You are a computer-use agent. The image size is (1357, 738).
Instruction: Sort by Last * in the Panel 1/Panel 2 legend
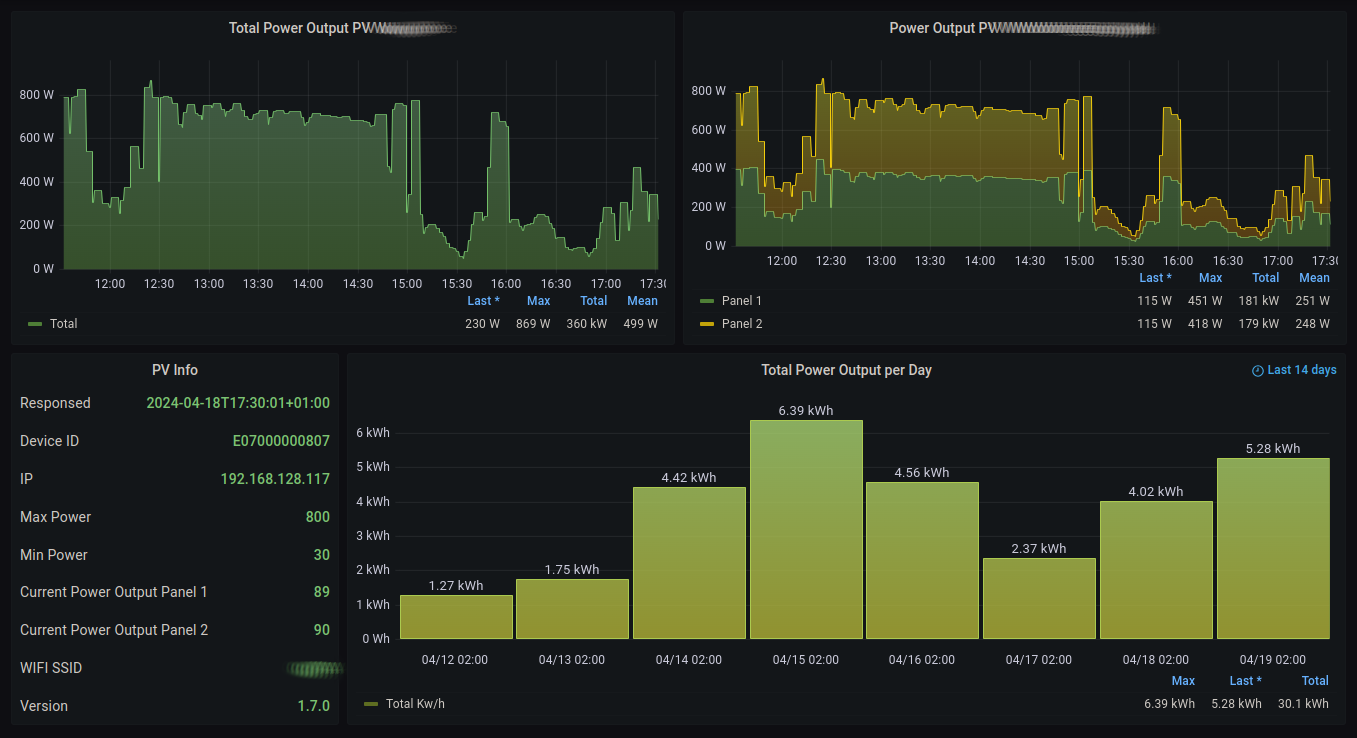pos(1155,278)
